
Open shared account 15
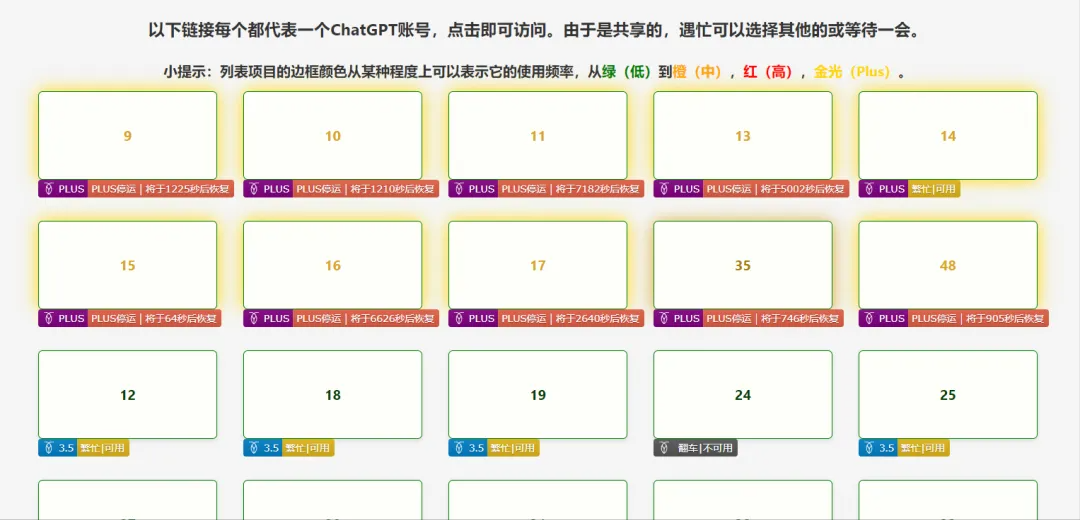click(127, 265)
